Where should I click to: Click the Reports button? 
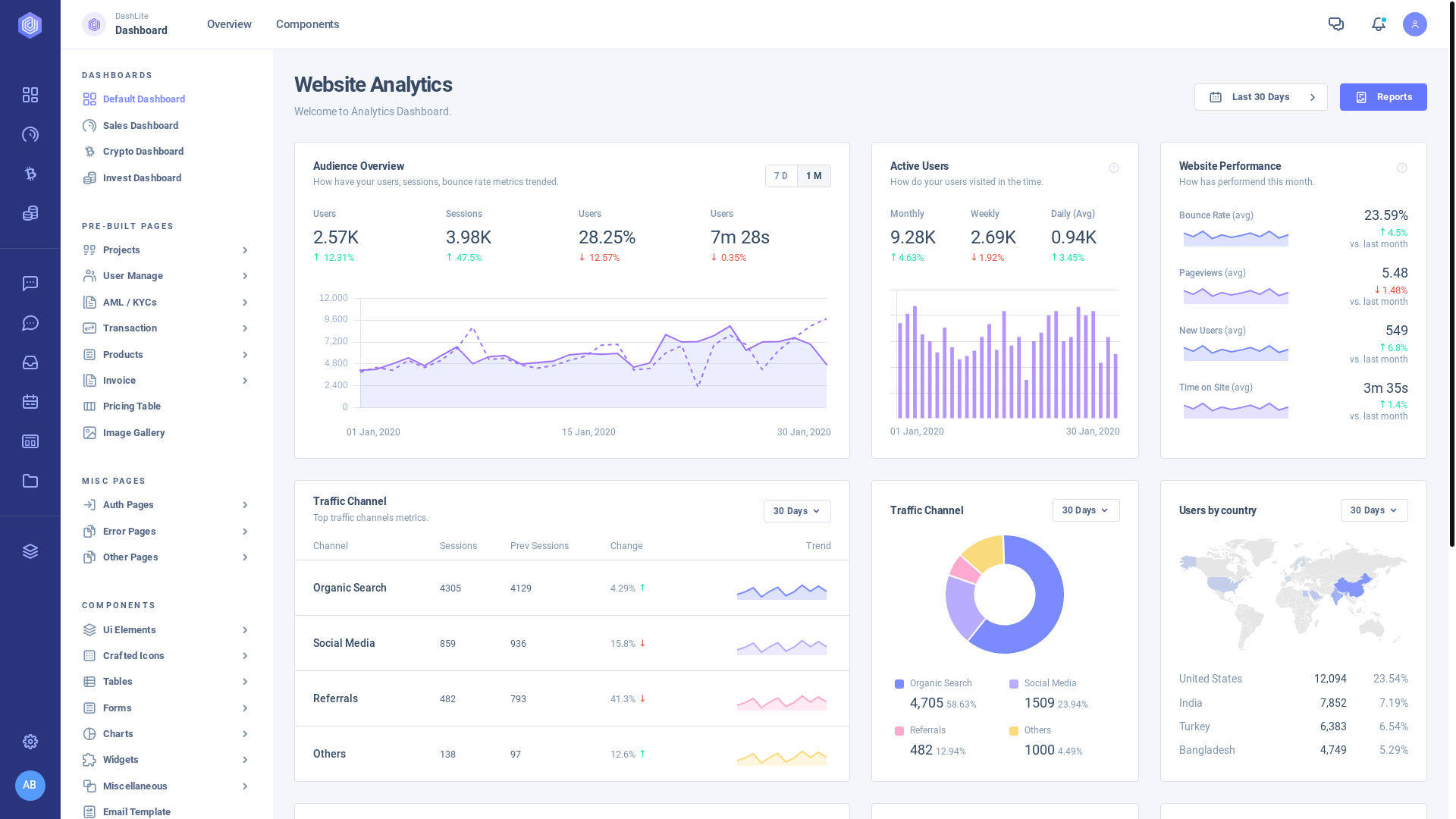point(1382,97)
